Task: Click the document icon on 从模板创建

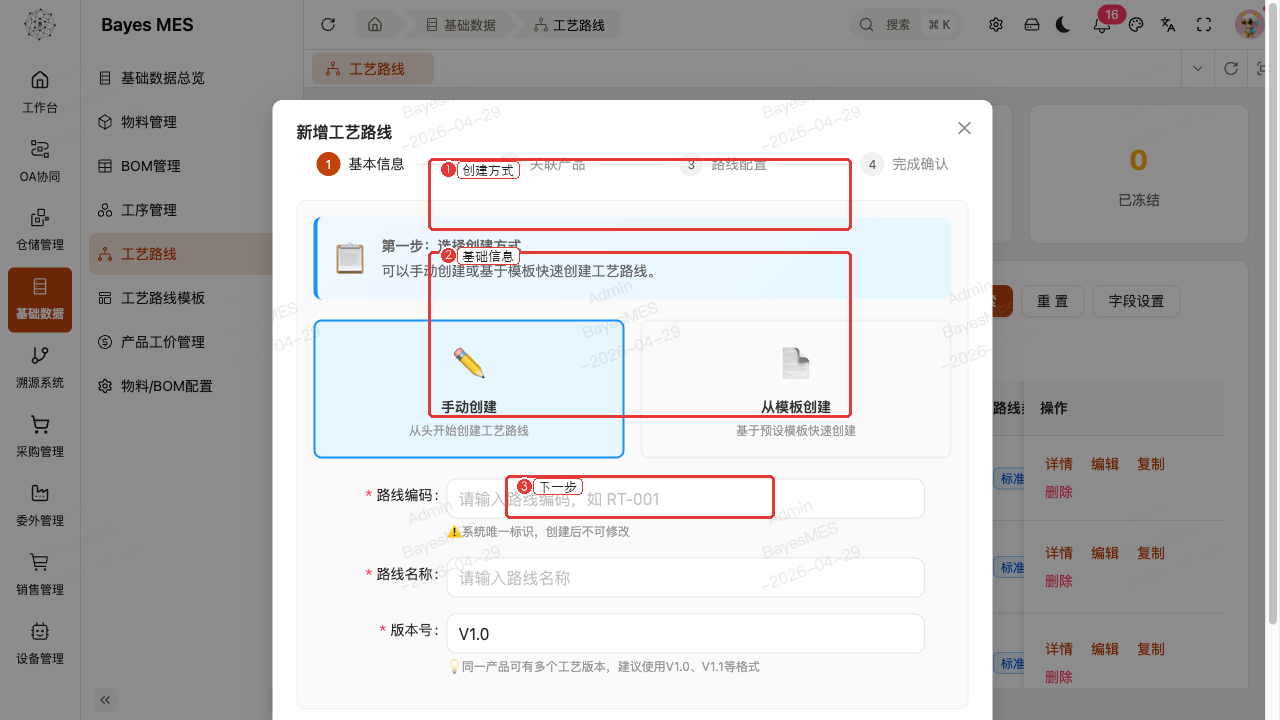Action: click(796, 363)
